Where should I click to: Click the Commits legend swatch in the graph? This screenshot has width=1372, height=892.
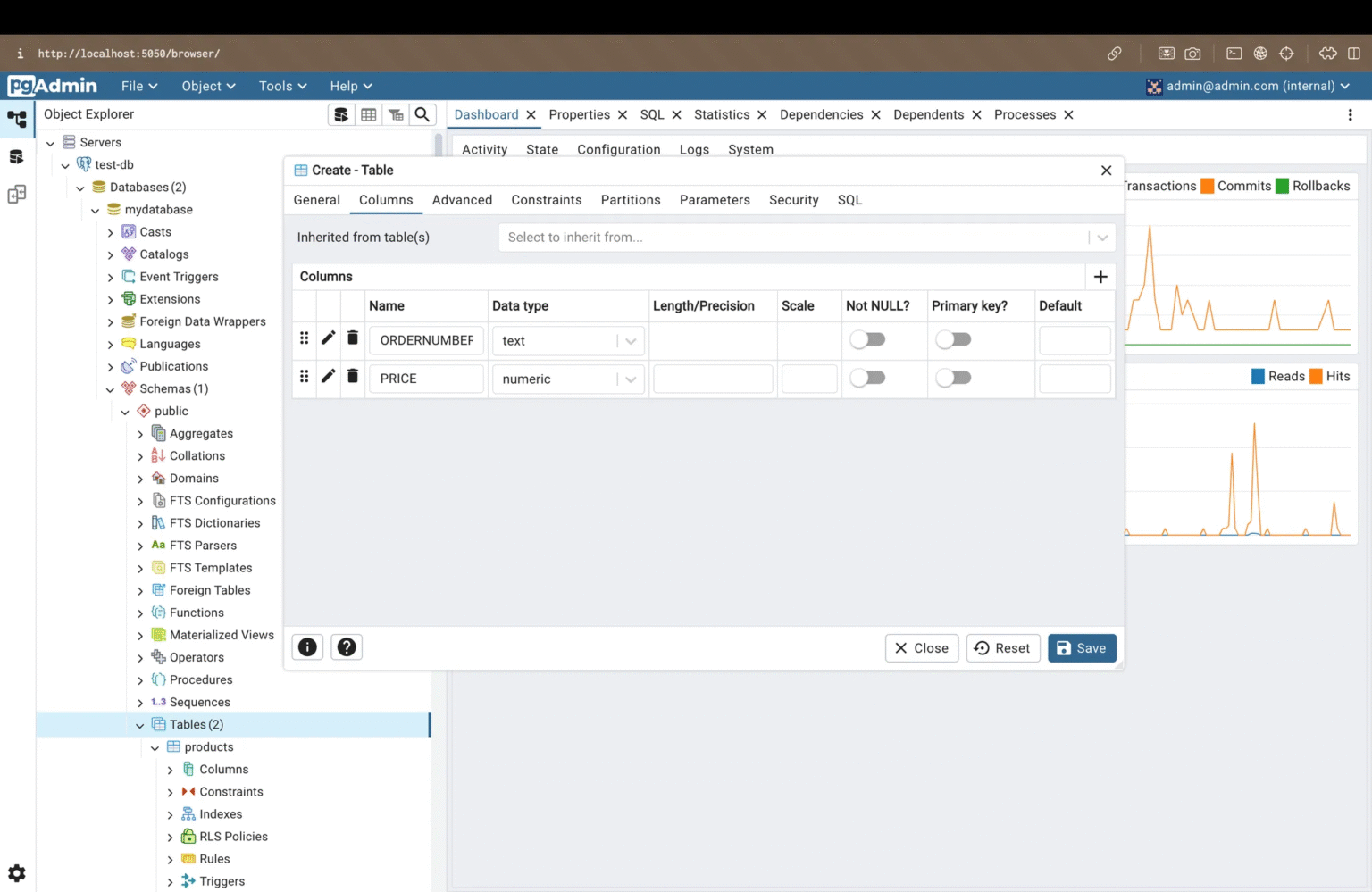1208,186
